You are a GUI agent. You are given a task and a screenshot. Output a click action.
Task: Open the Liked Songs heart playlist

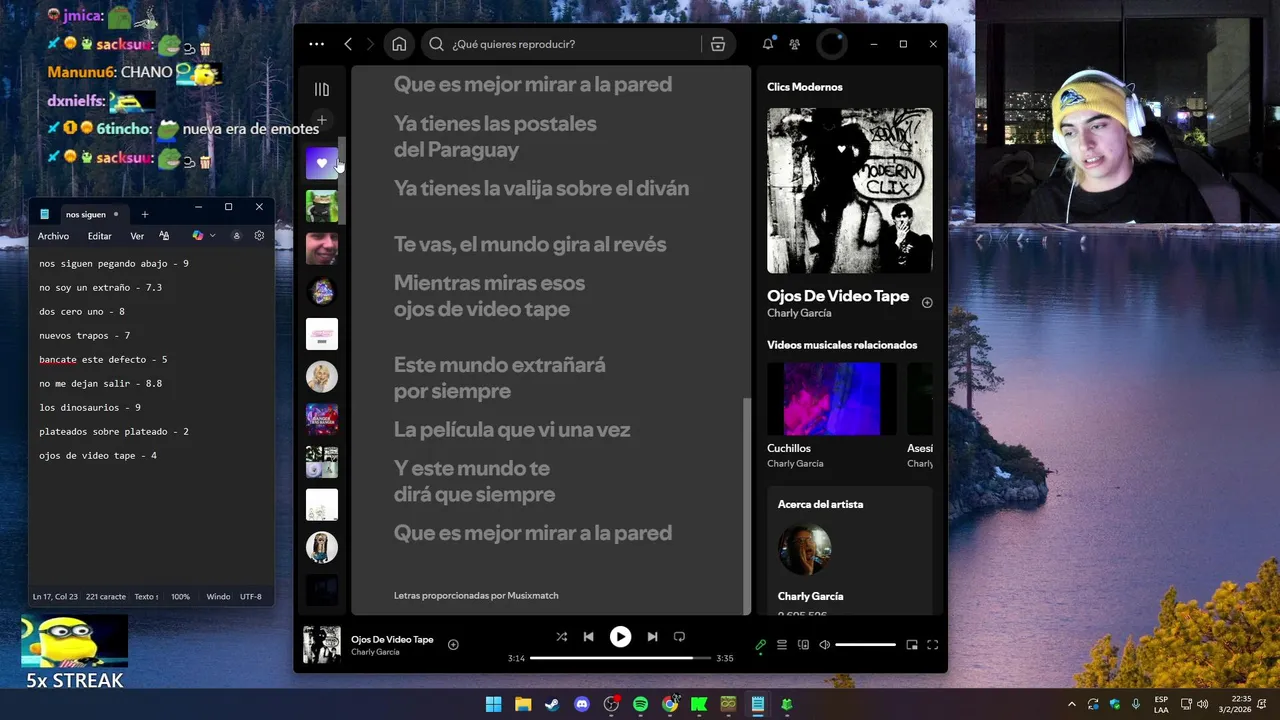click(322, 163)
